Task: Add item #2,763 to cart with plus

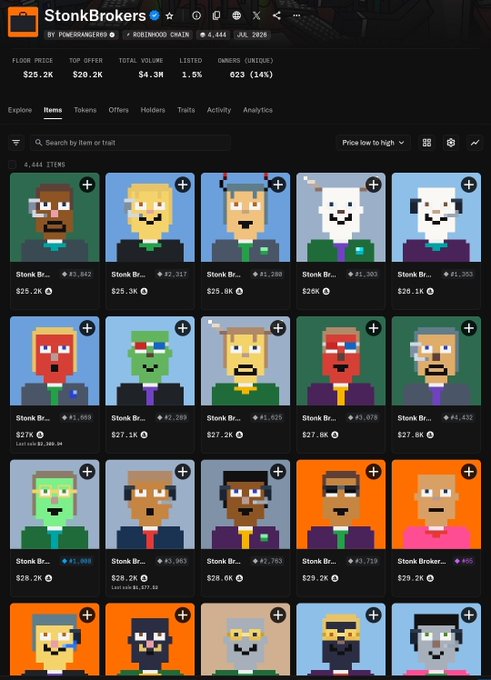Action: pyautogui.click(x=278, y=472)
